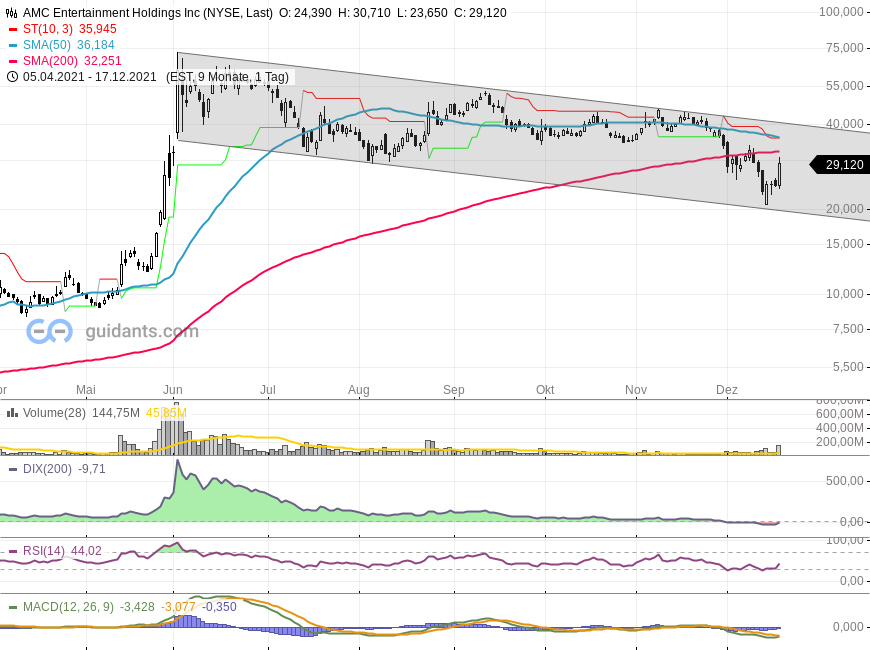The image size is (870, 650).
Task: Click the RSI value 44,02
Action: pyautogui.click(x=87, y=551)
